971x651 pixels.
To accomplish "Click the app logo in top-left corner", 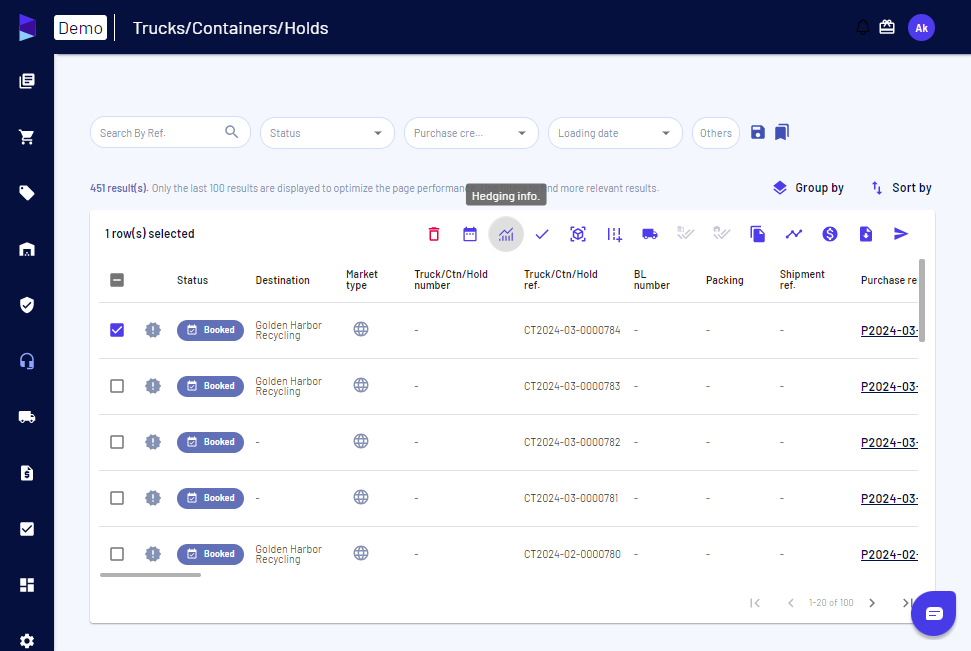I will click(x=27, y=28).
